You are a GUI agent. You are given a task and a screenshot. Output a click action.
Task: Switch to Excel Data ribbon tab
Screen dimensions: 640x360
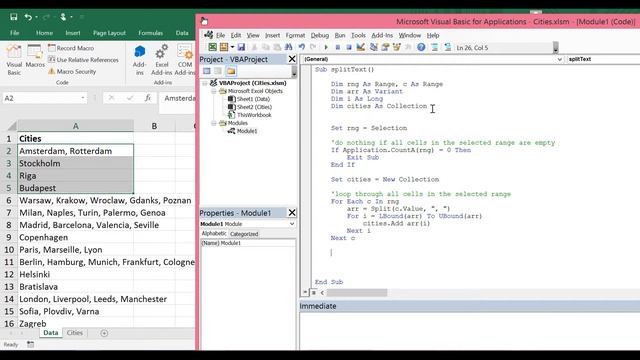click(x=182, y=33)
